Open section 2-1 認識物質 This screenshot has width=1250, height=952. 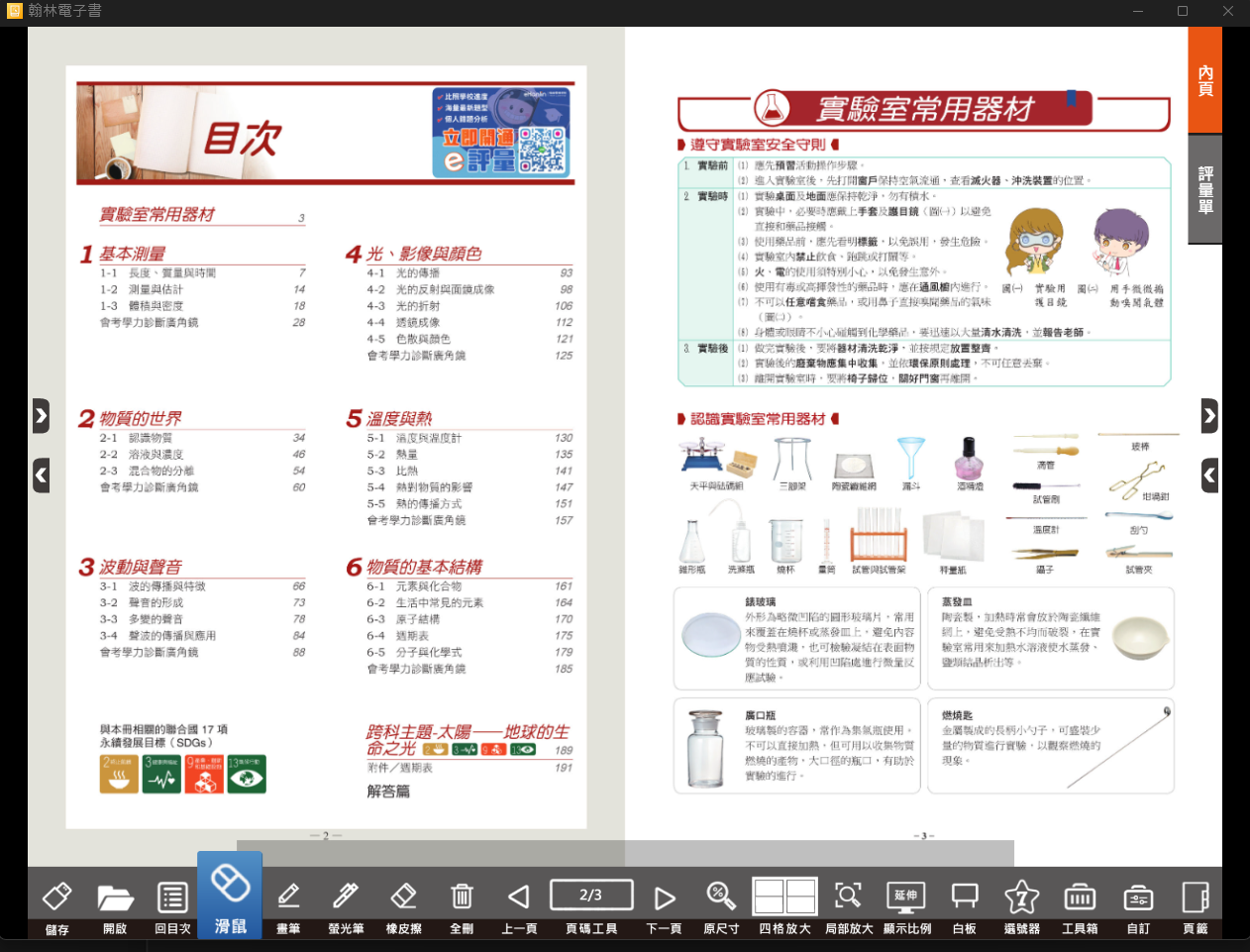(x=202, y=438)
